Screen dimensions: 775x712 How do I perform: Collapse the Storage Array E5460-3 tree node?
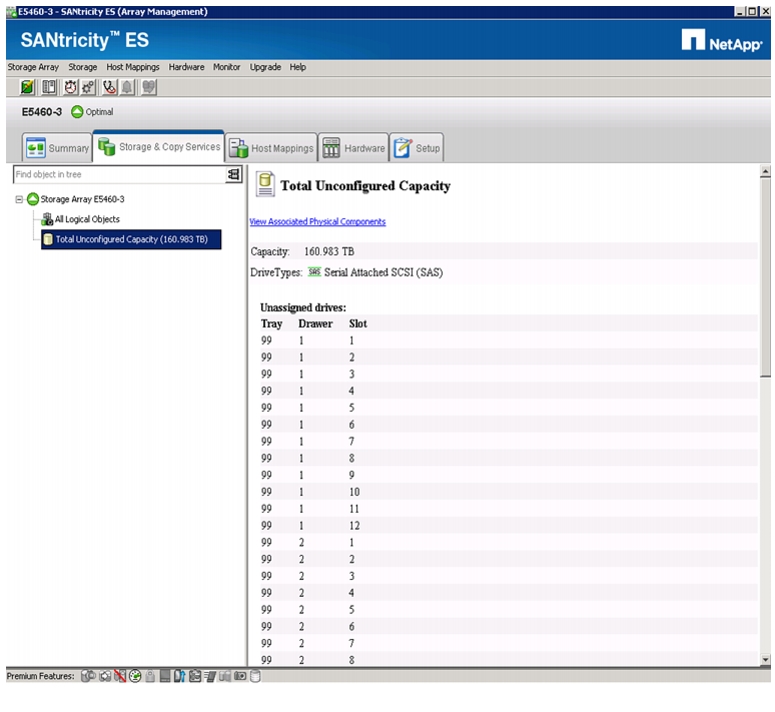[19, 200]
